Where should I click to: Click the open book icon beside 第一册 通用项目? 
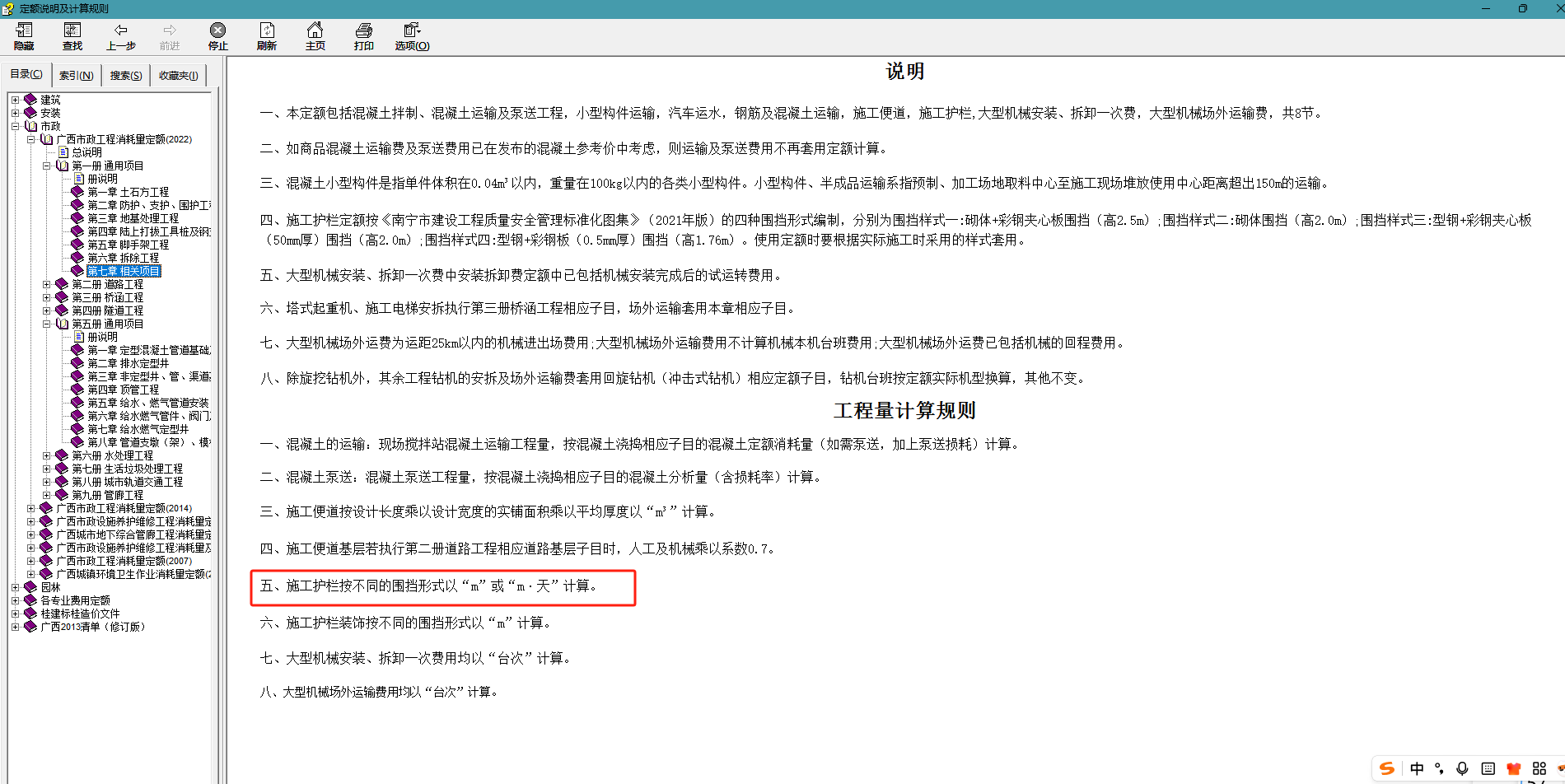click(x=62, y=166)
